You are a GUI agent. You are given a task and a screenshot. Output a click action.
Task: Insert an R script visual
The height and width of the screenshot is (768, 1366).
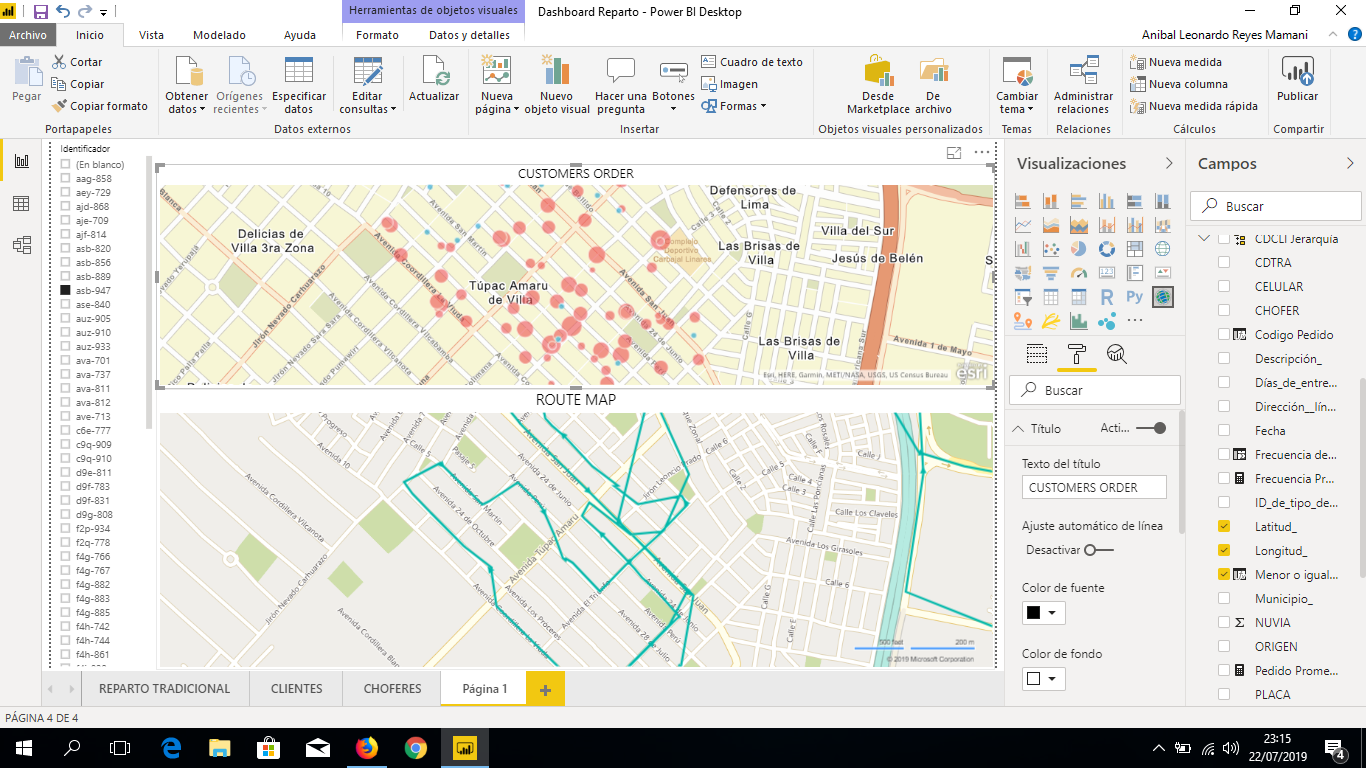click(x=1106, y=297)
